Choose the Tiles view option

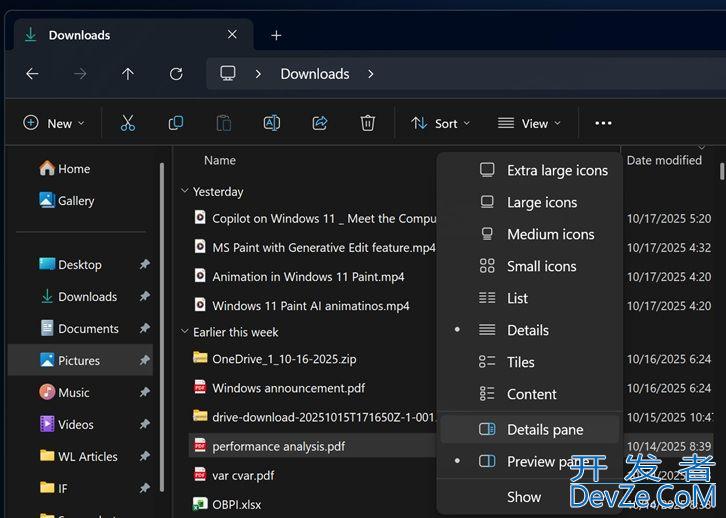pyautogui.click(x=520, y=362)
